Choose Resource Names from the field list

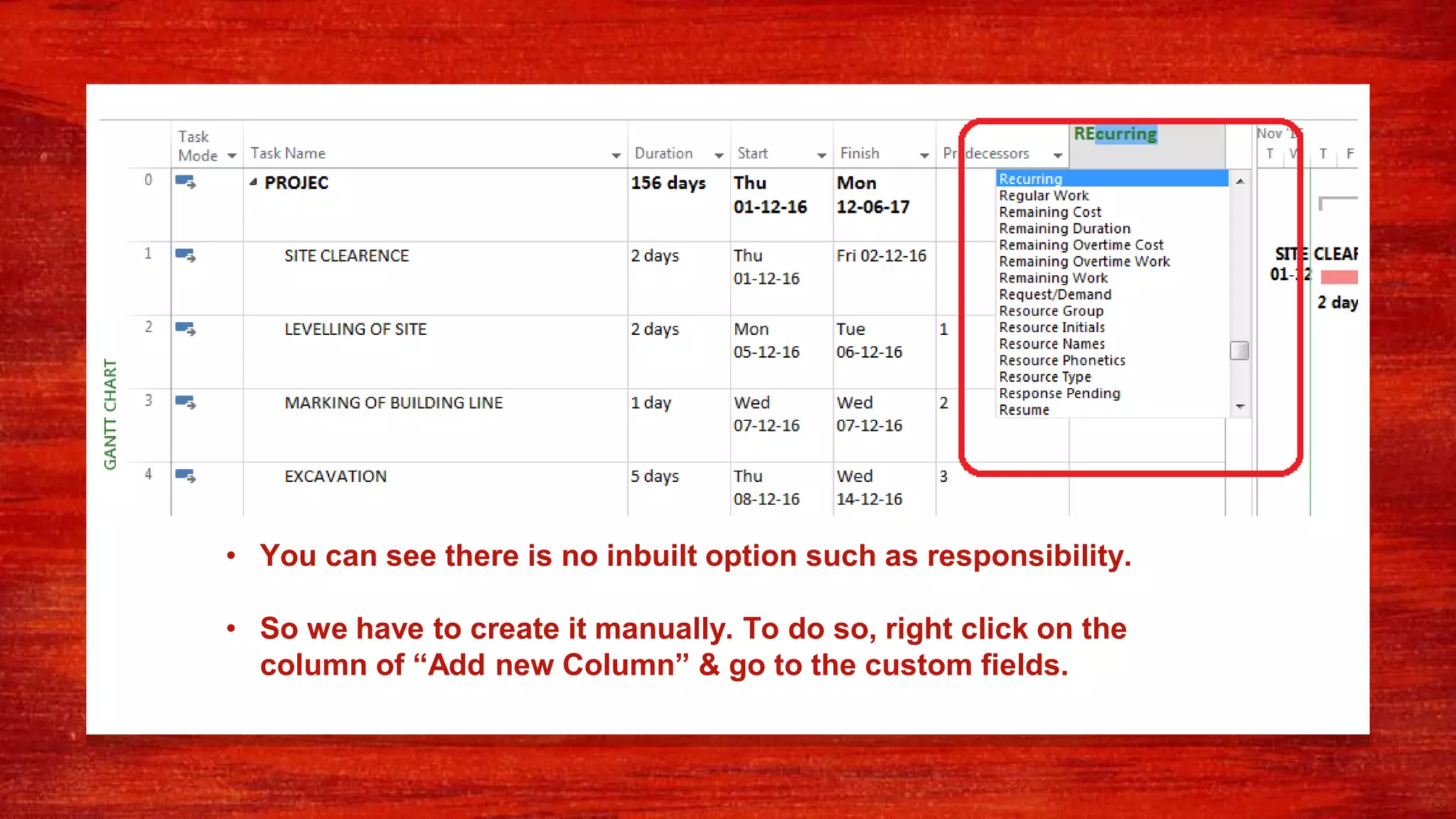click(1112, 343)
